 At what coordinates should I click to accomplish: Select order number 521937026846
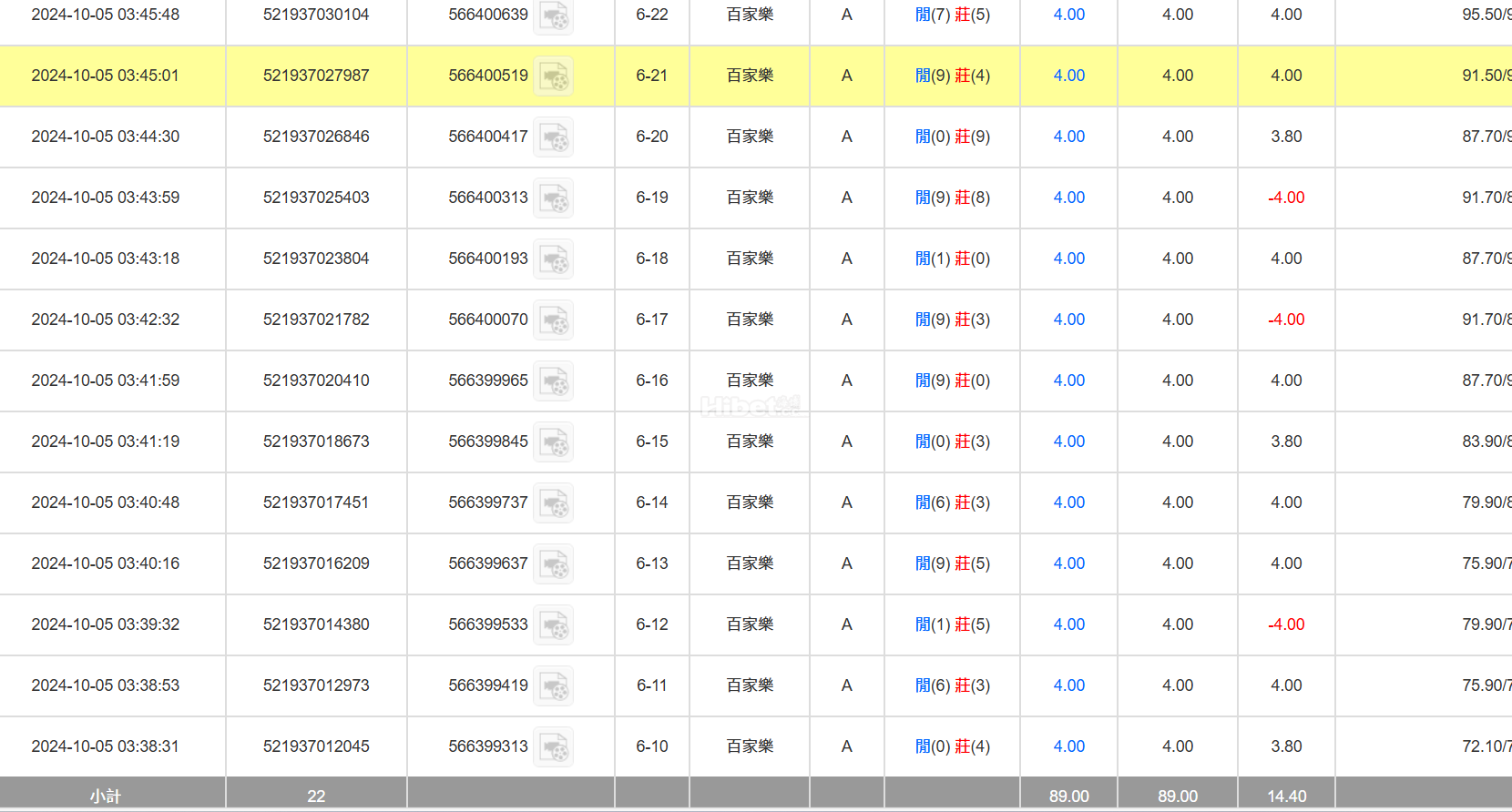tap(316, 137)
